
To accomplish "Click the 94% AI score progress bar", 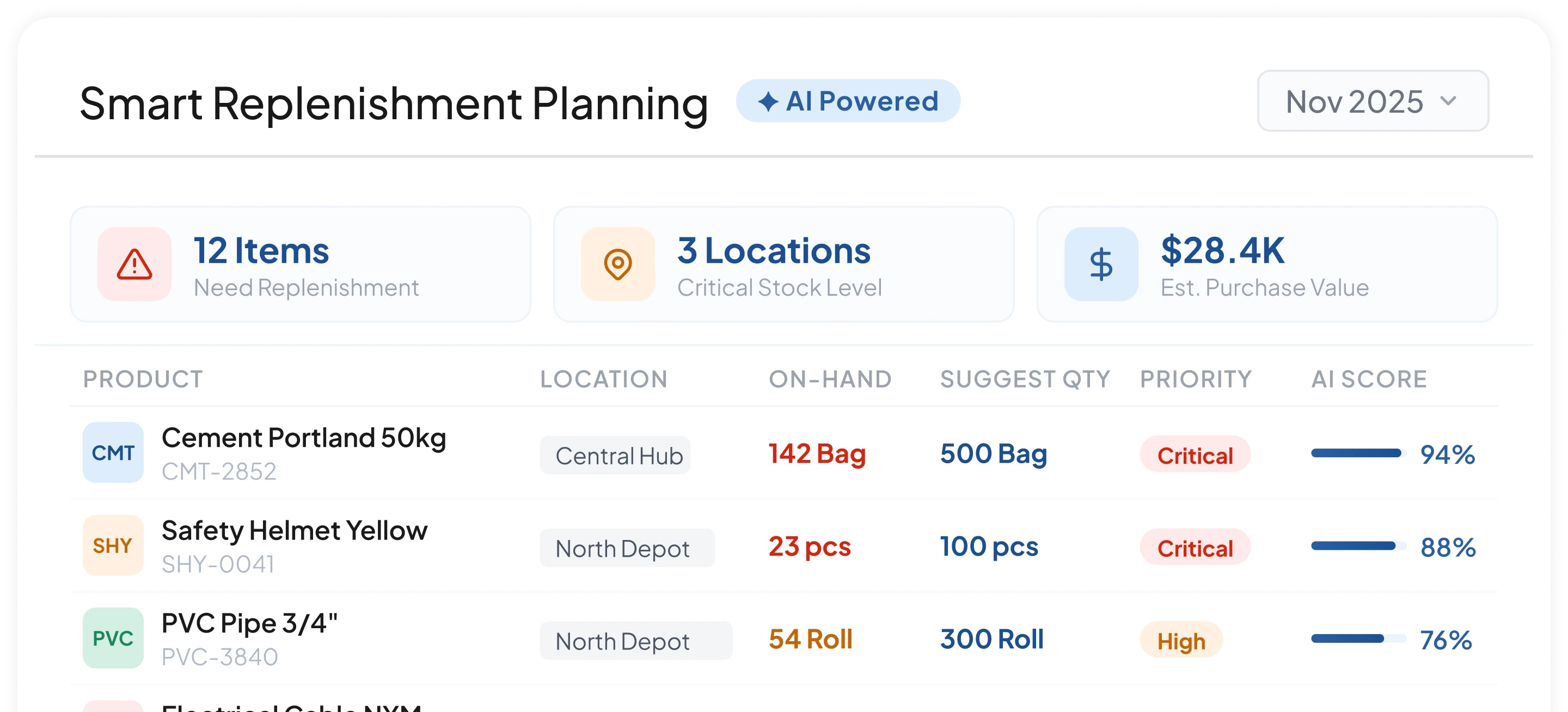I will (x=1358, y=453).
